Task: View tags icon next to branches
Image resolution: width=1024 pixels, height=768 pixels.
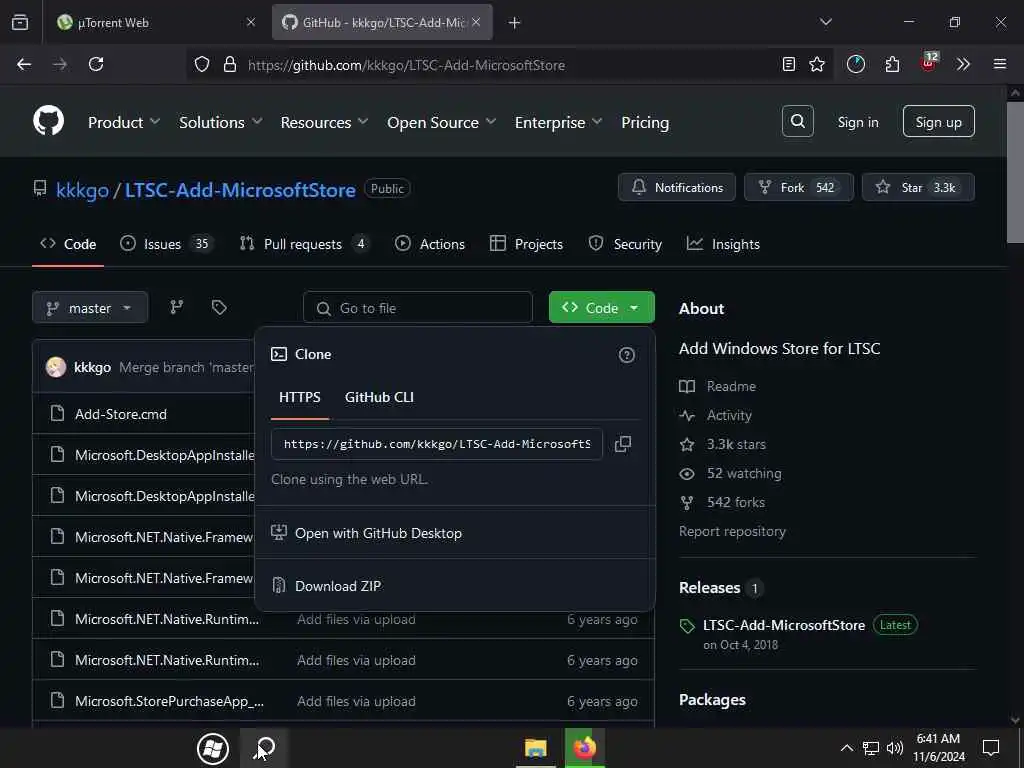Action: (x=219, y=307)
